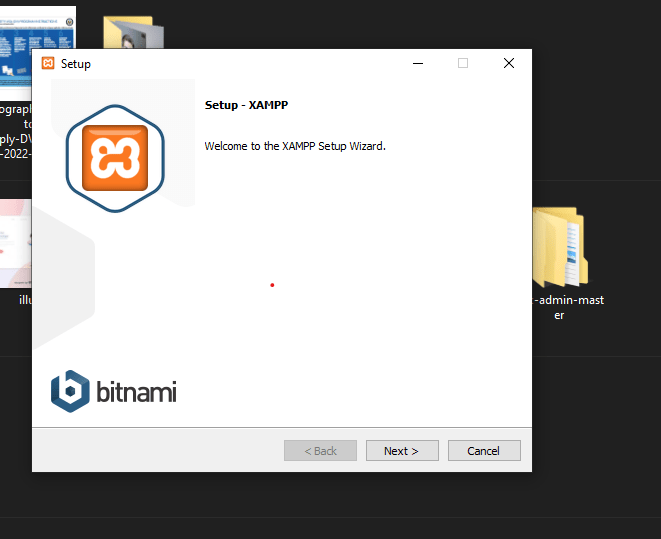Click the disabled < Back button
This screenshot has height=539, width=661.
tap(320, 451)
